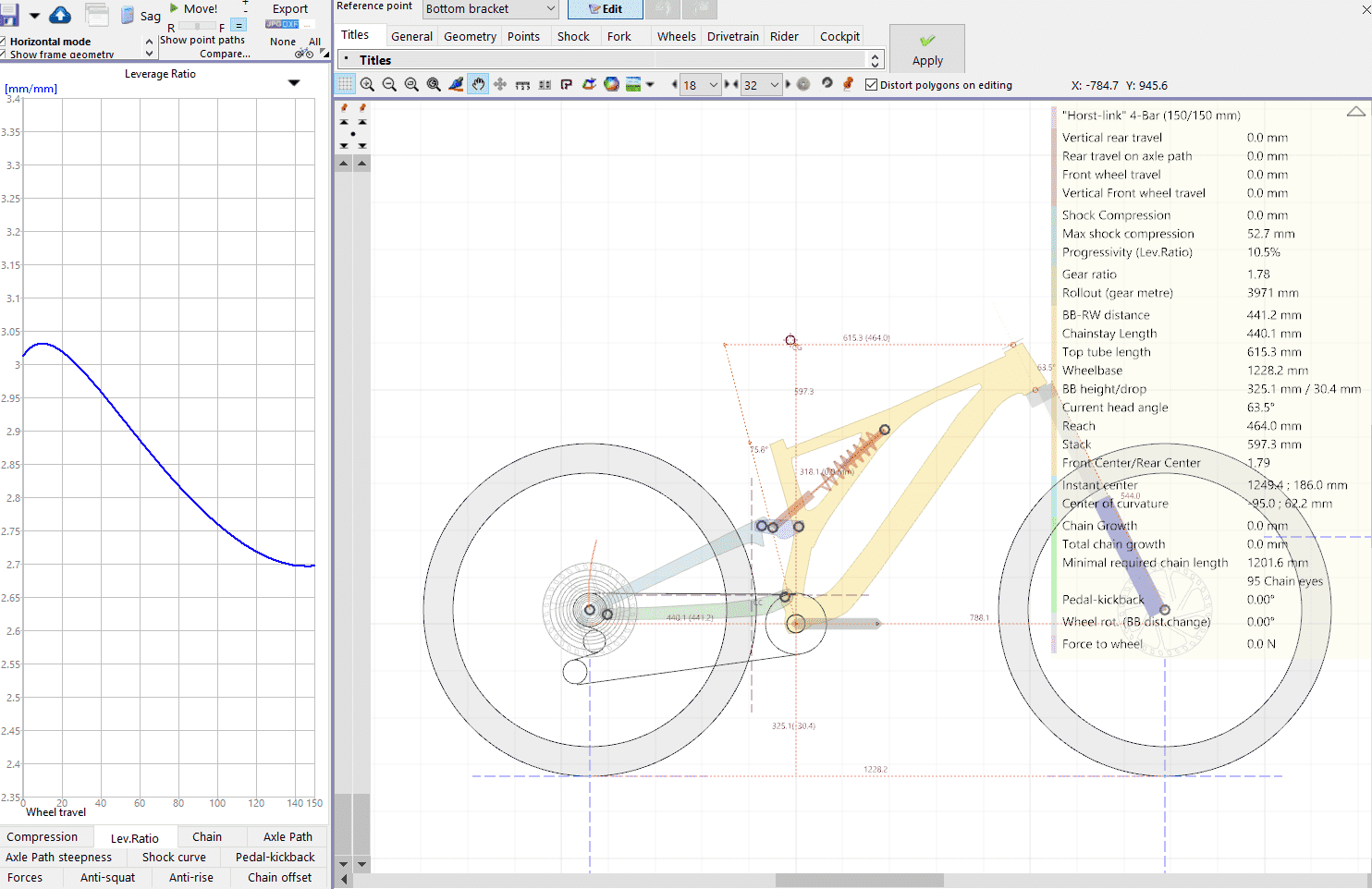The height and width of the screenshot is (889, 1372).
Task: Open the Reference point Bottom bracket dropdown
Action: click(490, 9)
